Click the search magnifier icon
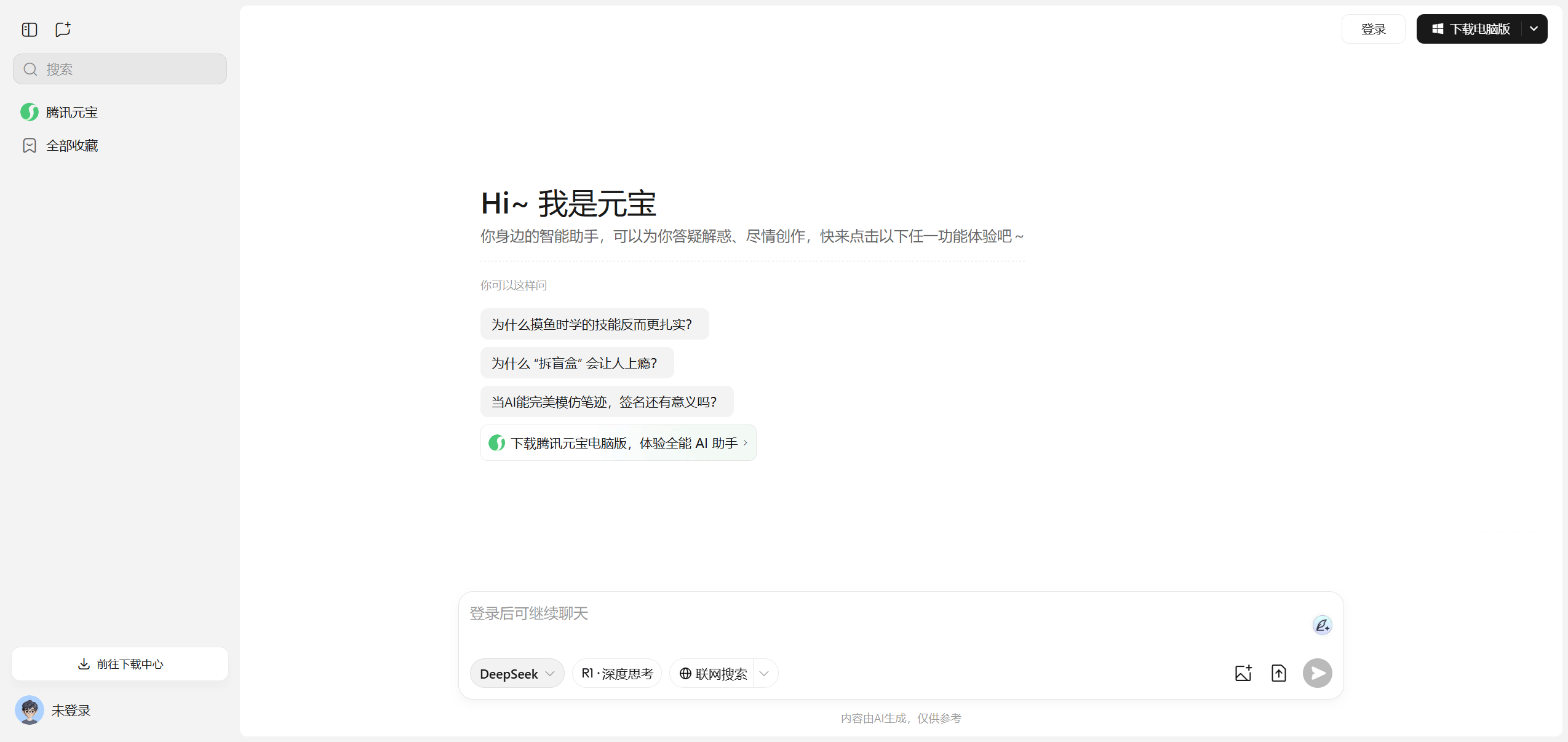 [31, 69]
